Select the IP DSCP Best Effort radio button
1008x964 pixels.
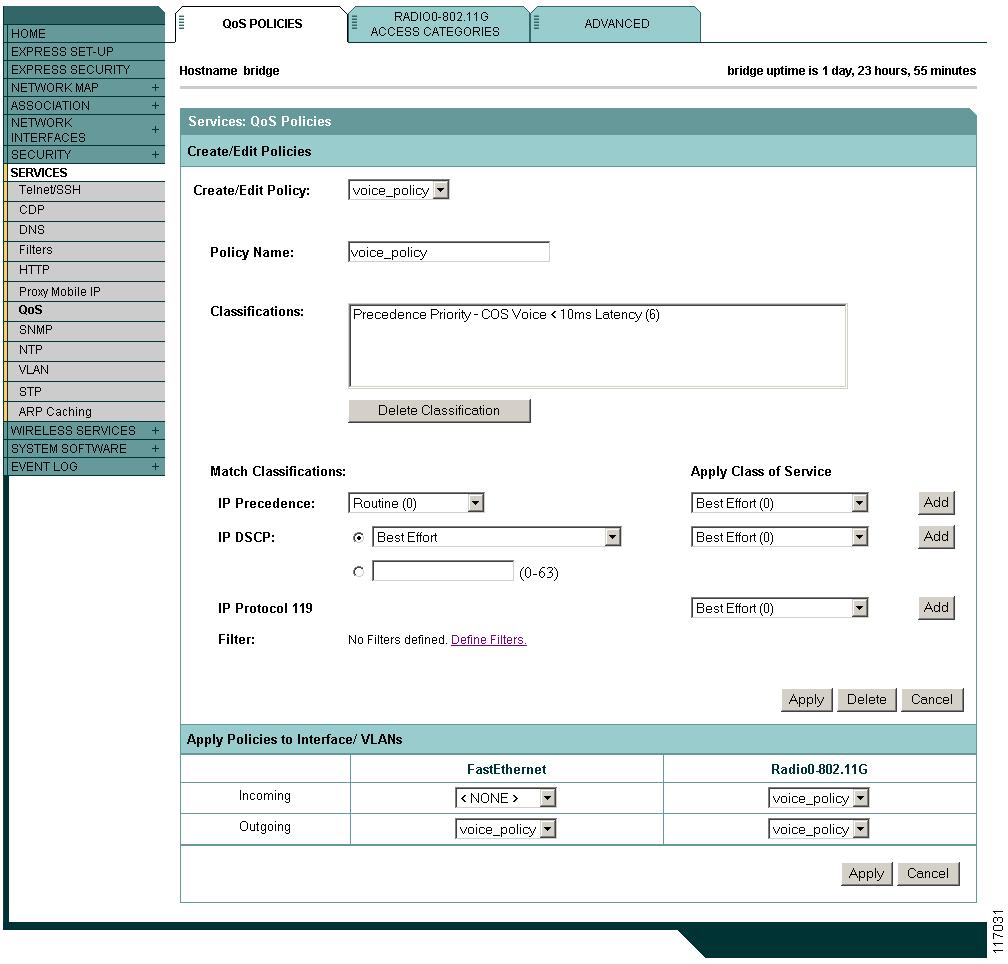[x=359, y=537]
